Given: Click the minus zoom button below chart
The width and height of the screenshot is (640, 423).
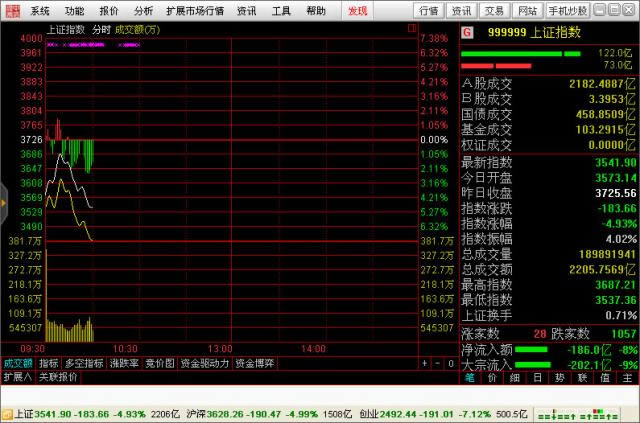Looking at the screenshot, I should point(438,363).
